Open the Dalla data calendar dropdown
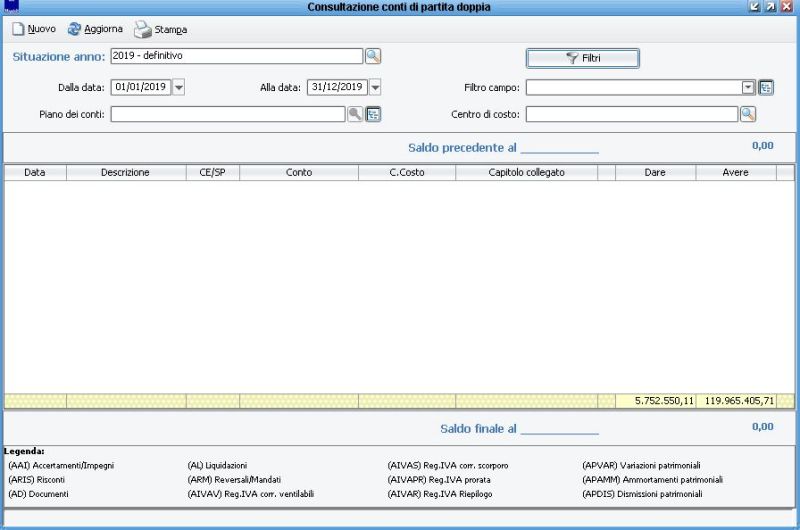 pyautogui.click(x=179, y=87)
